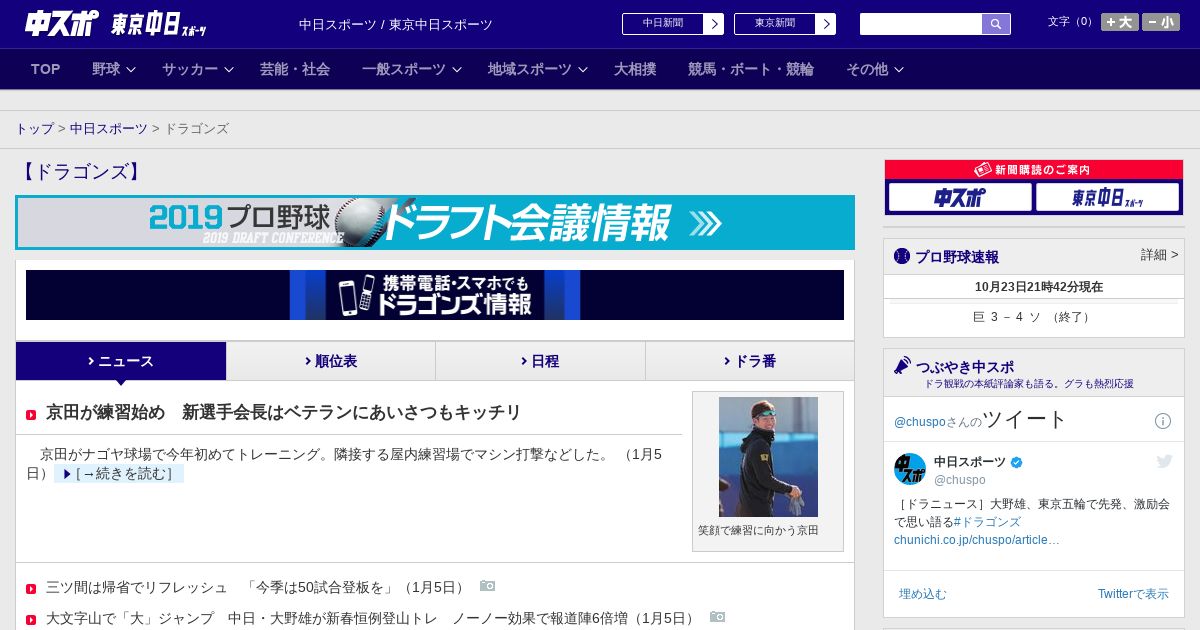
Task: Click the verified badge beside 中日スポーツ
Action: pyautogui.click(x=1017, y=462)
